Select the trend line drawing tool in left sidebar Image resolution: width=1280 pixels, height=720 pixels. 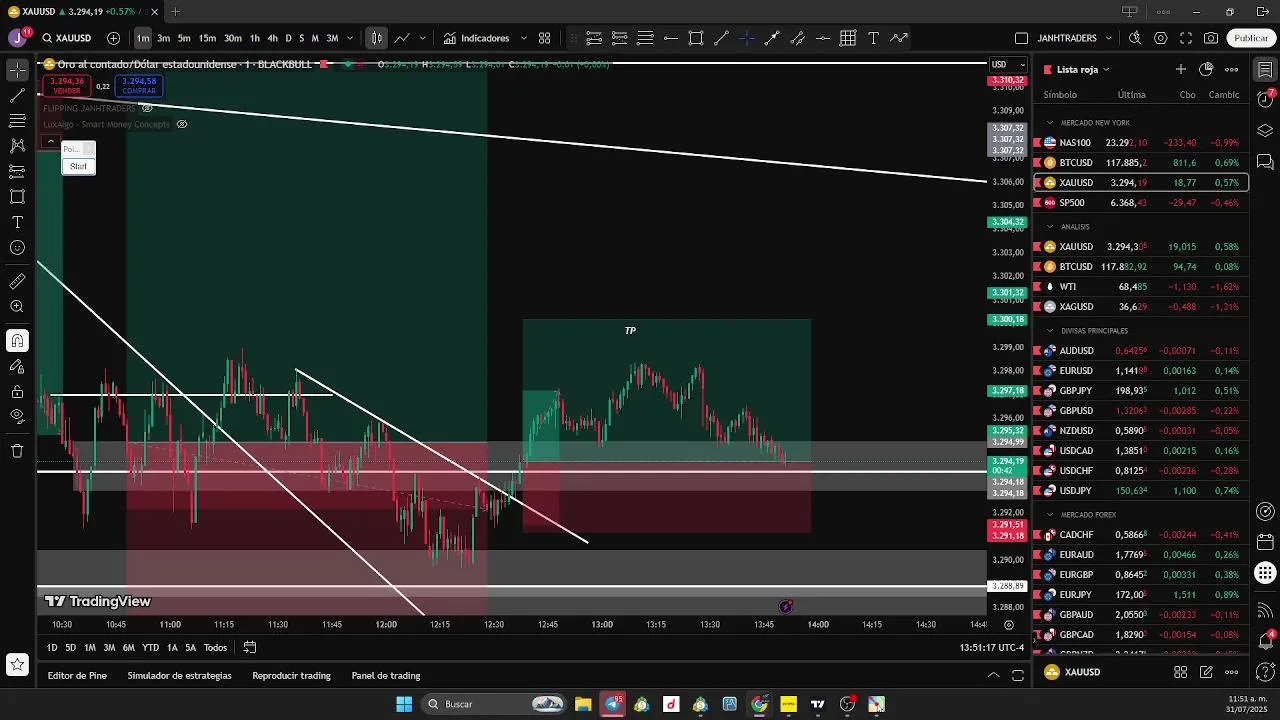point(17,96)
